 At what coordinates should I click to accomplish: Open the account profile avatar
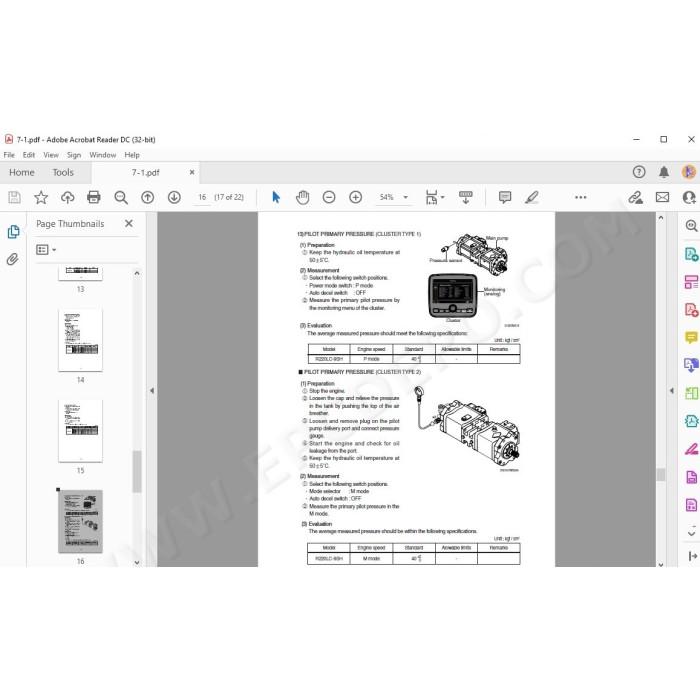[x=689, y=172]
